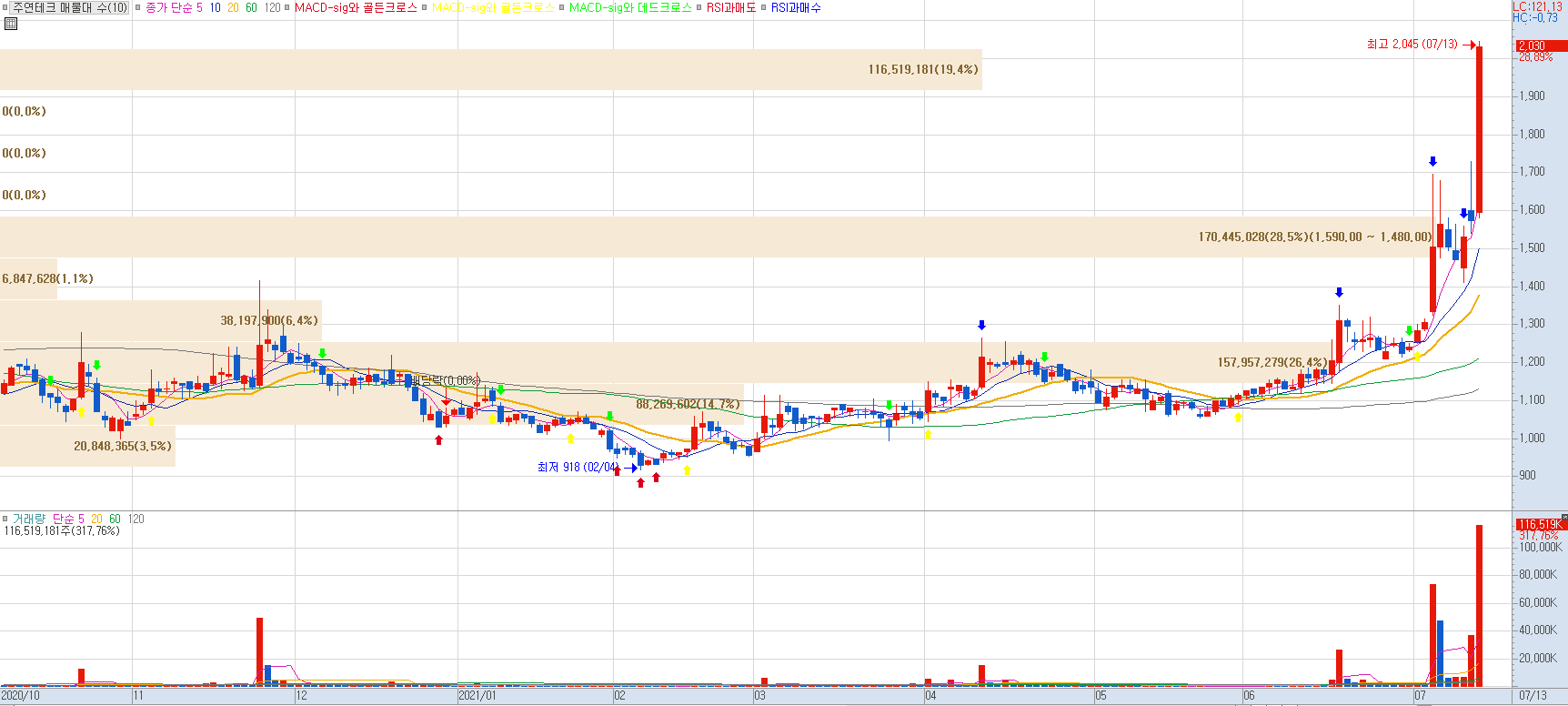Click the marker before yellow MACD-sig와 골든크로스

pyautogui.click(x=424, y=7)
